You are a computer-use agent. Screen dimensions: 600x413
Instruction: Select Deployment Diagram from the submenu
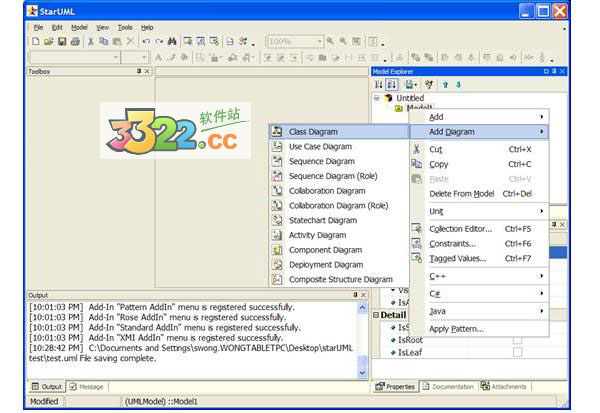pyautogui.click(x=339, y=264)
